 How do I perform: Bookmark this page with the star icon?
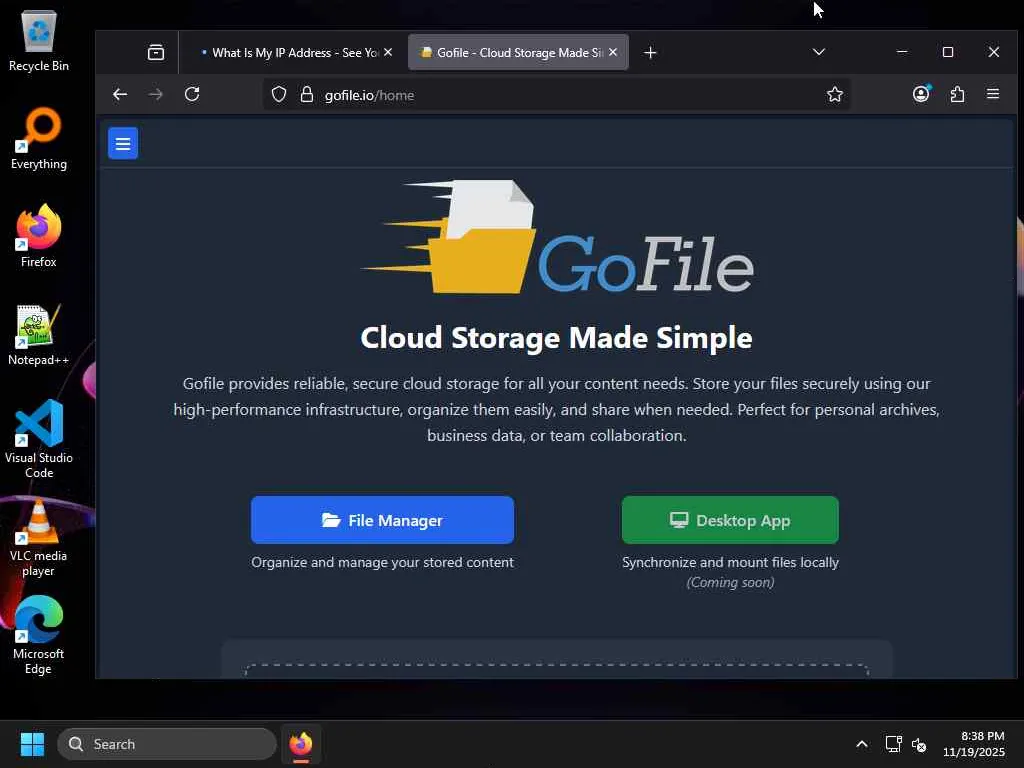coord(834,95)
